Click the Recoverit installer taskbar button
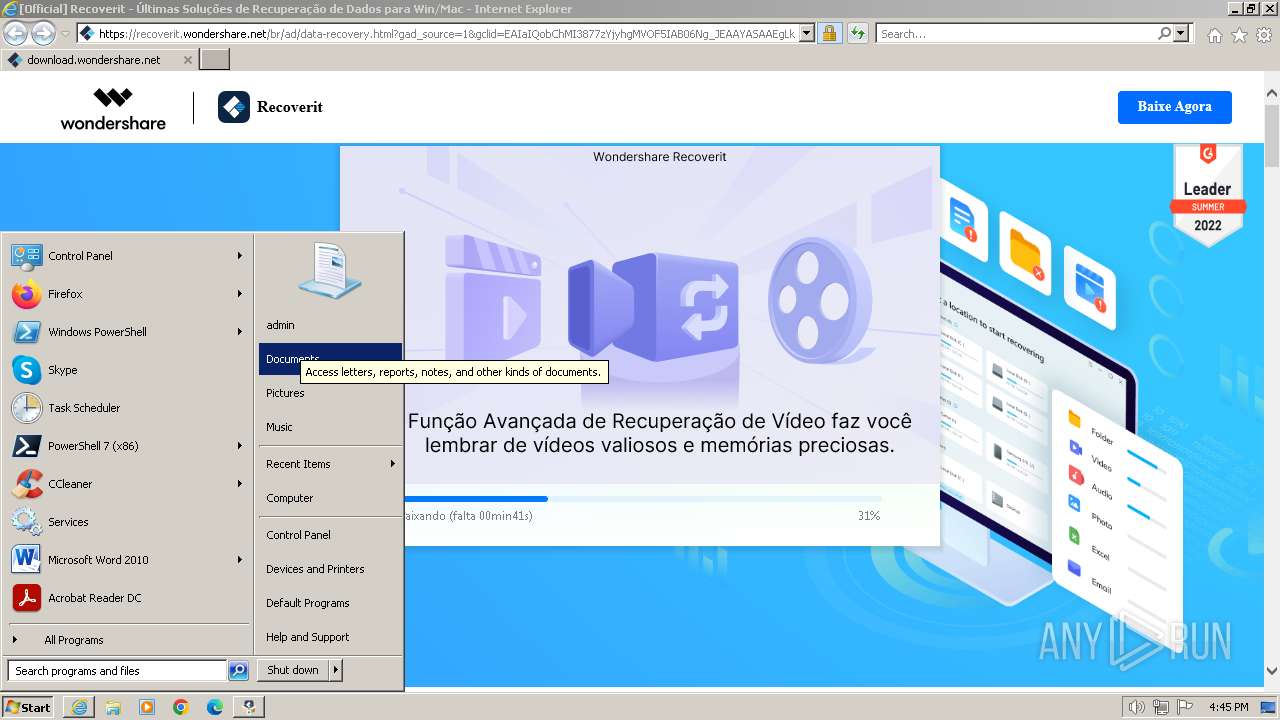This screenshot has width=1280, height=720. 249,707
